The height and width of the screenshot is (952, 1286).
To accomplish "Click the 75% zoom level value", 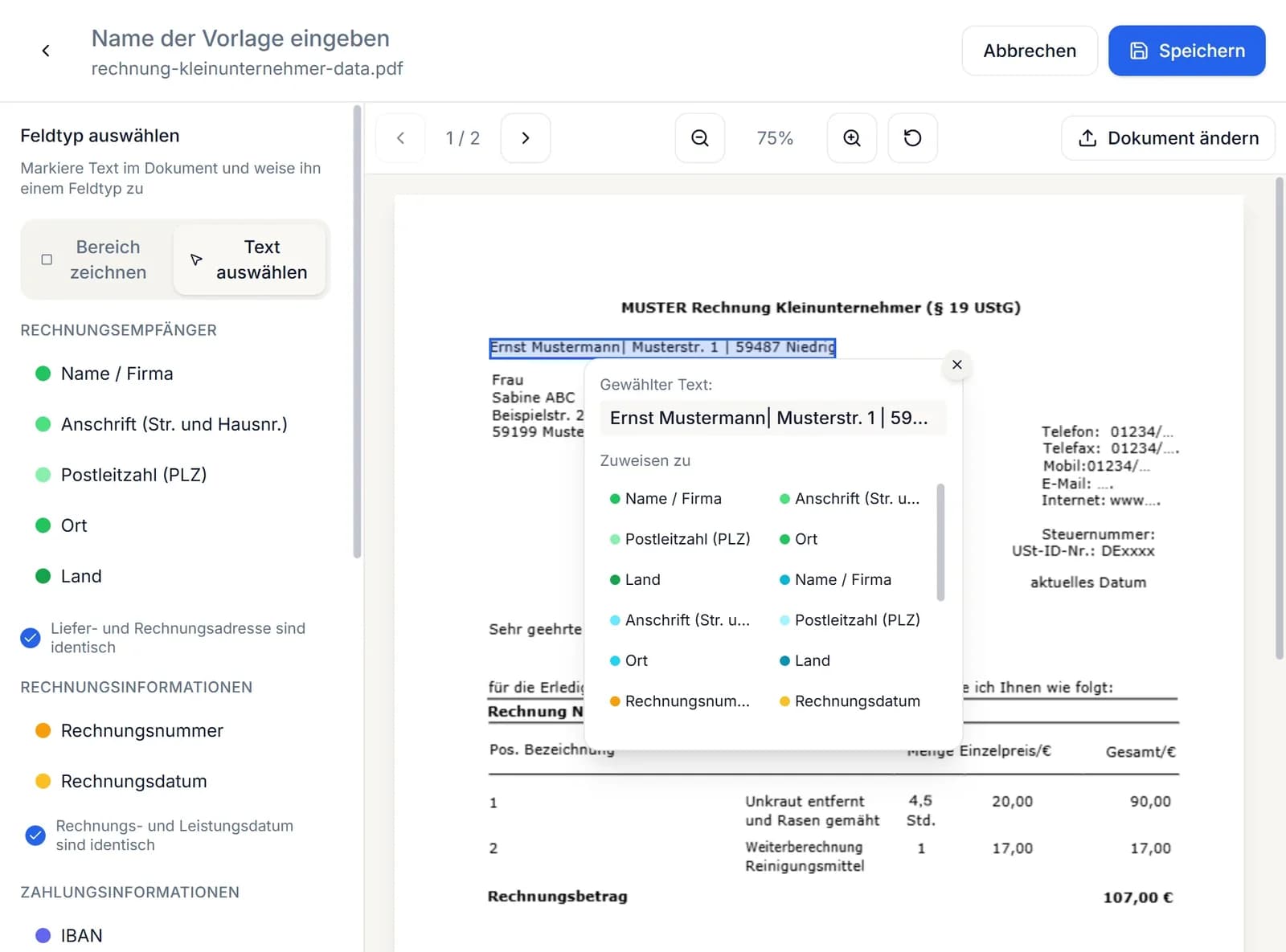I will (x=775, y=138).
